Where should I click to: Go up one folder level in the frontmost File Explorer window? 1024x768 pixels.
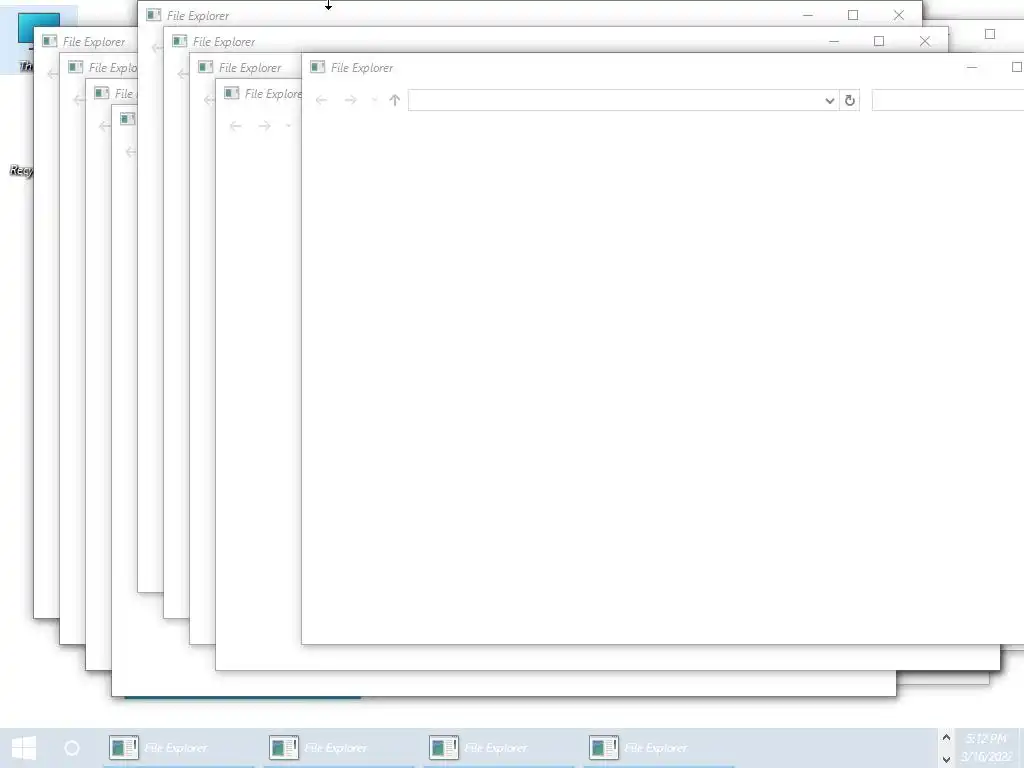point(394,100)
